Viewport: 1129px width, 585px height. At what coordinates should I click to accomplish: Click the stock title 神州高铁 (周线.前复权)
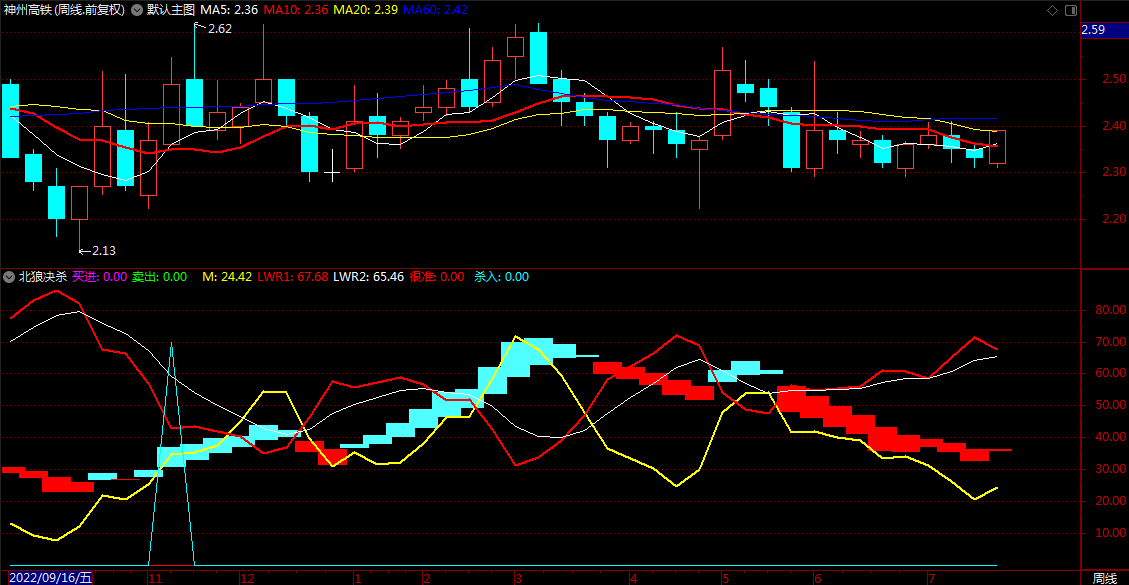[64, 10]
